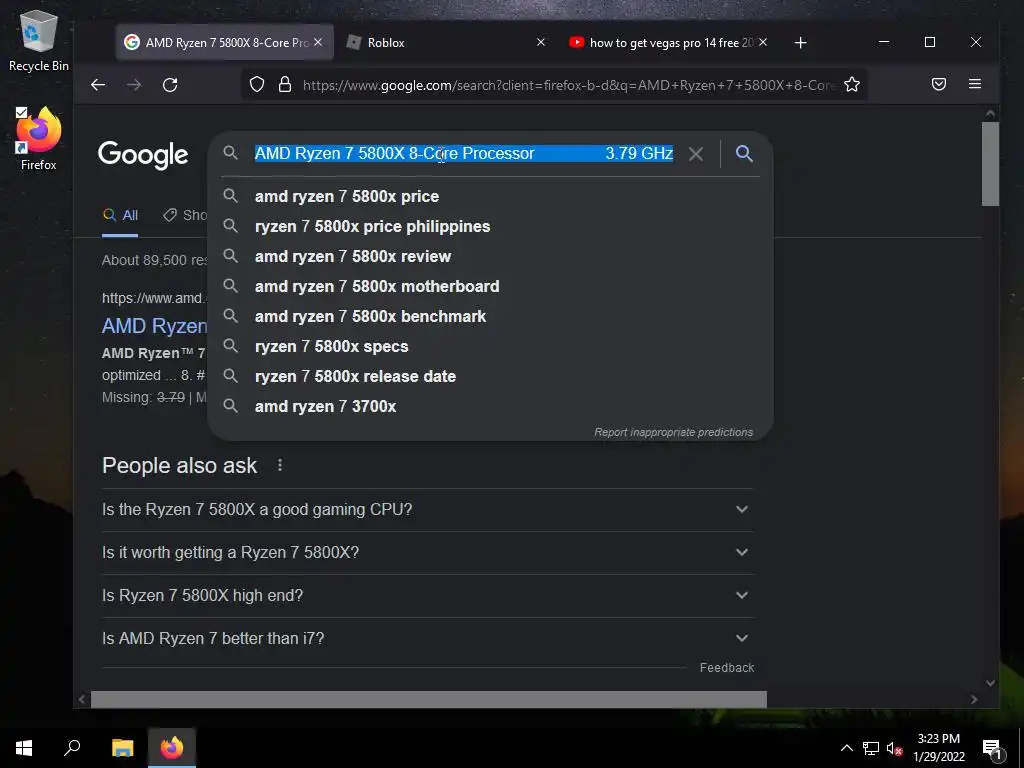
Task: Reload the current Google page
Action: (x=170, y=85)
